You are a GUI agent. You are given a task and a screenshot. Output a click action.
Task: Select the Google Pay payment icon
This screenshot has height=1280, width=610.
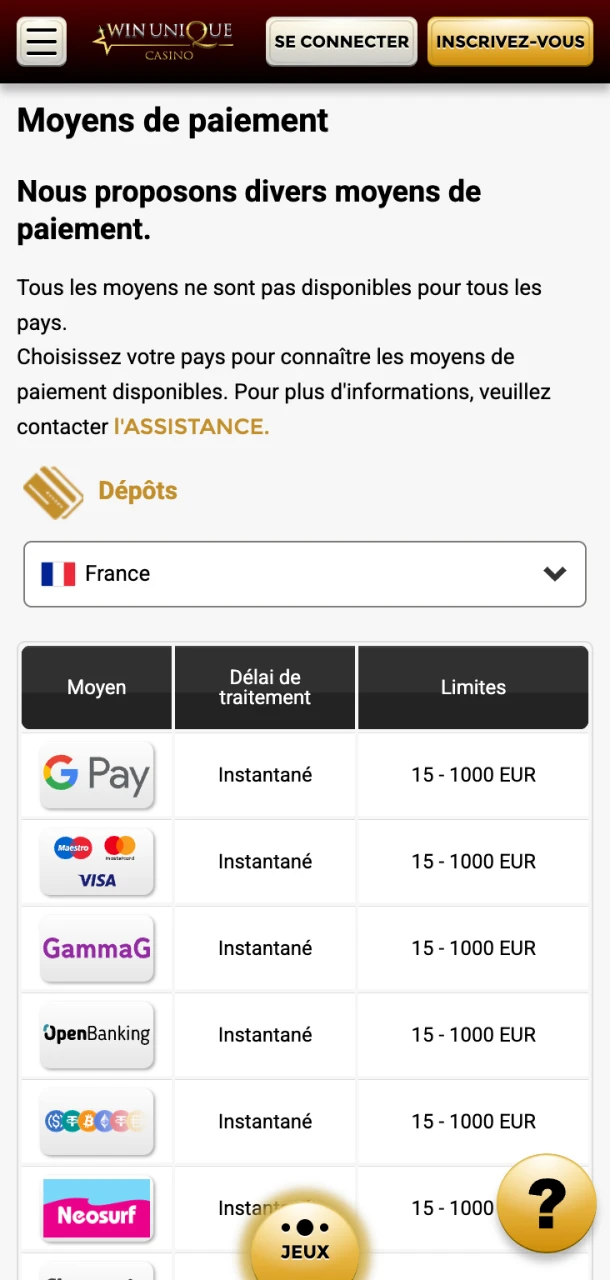click(x=96, y=775)
